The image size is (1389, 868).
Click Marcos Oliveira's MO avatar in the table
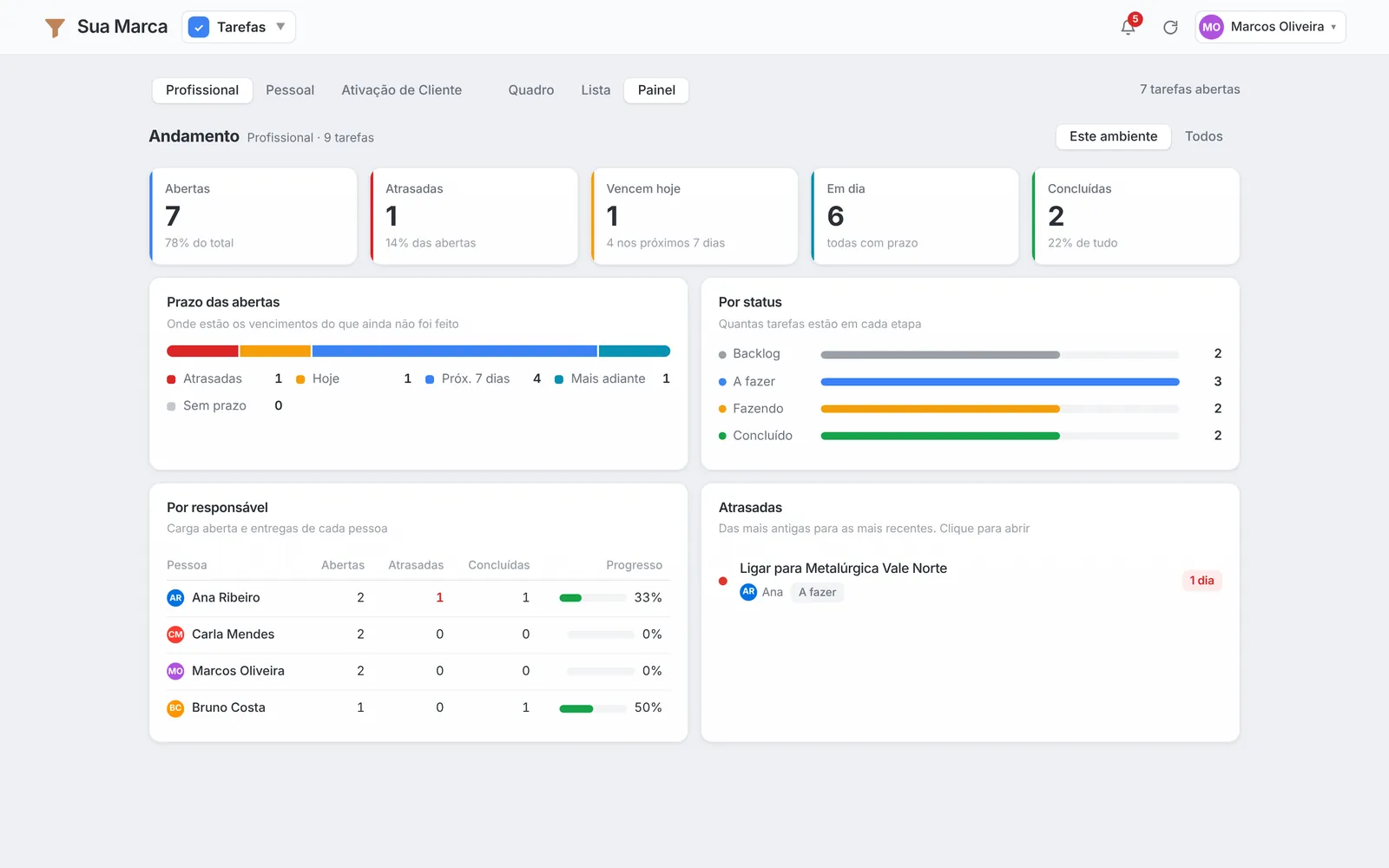pos(175,671)
